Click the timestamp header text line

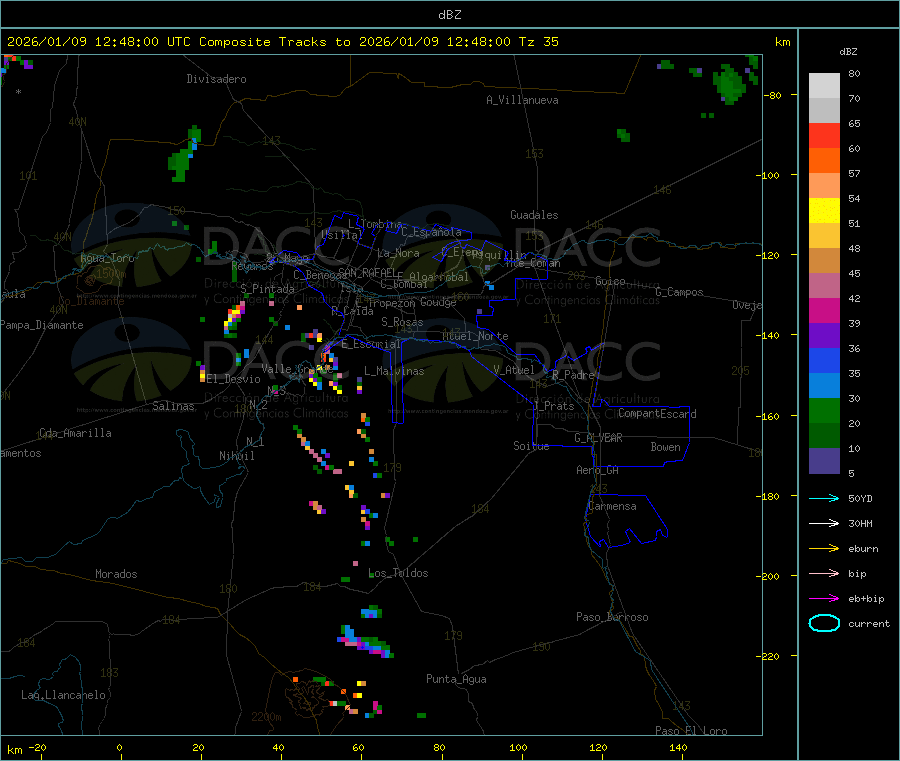pos(283,42)
